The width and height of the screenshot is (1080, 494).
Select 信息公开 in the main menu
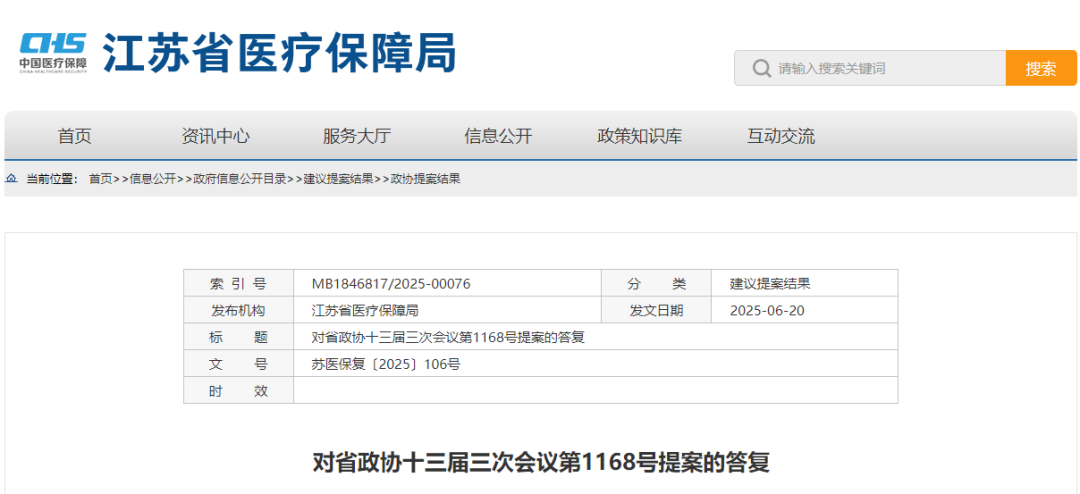498,136
